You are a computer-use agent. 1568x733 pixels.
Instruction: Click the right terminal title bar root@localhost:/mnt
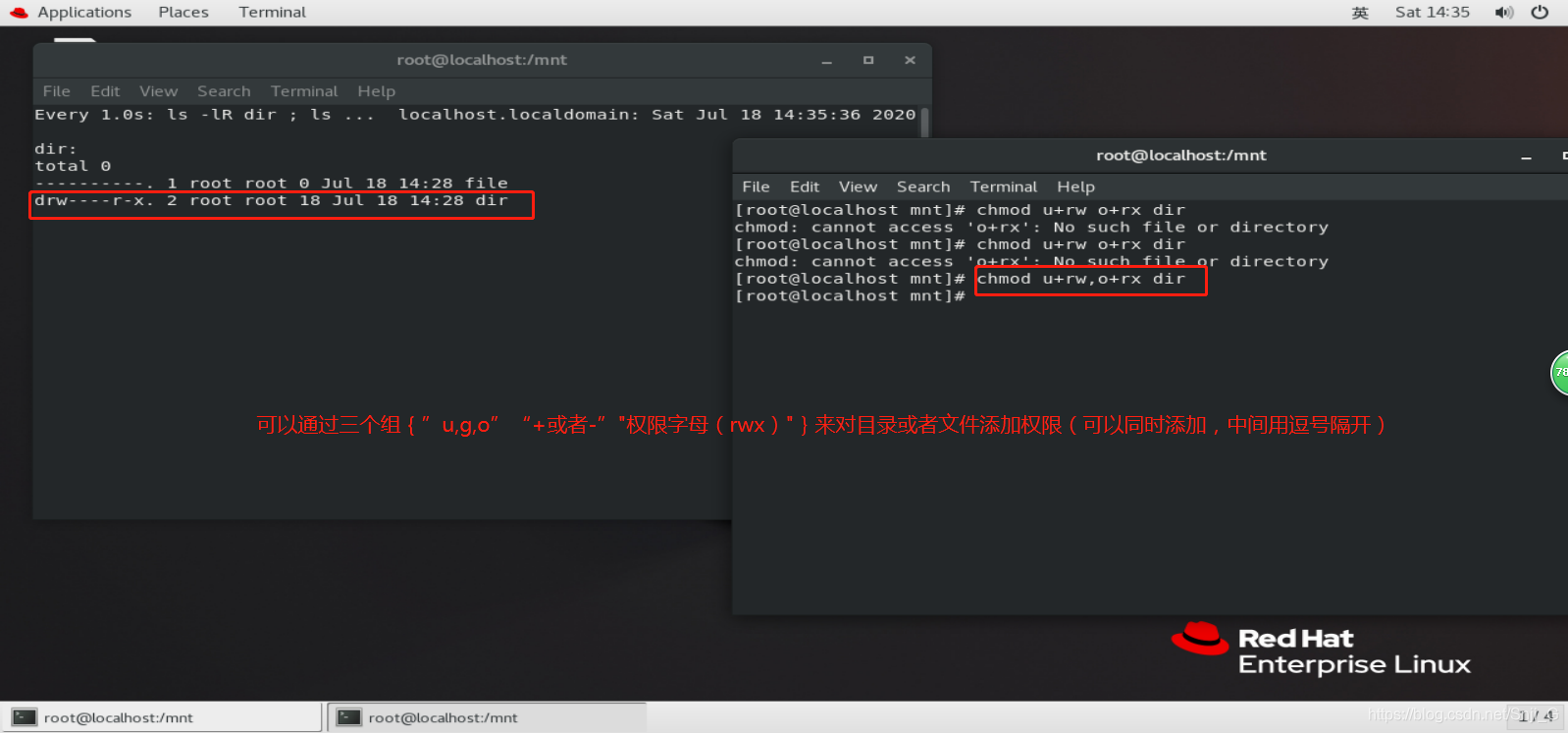[1180, 155]
